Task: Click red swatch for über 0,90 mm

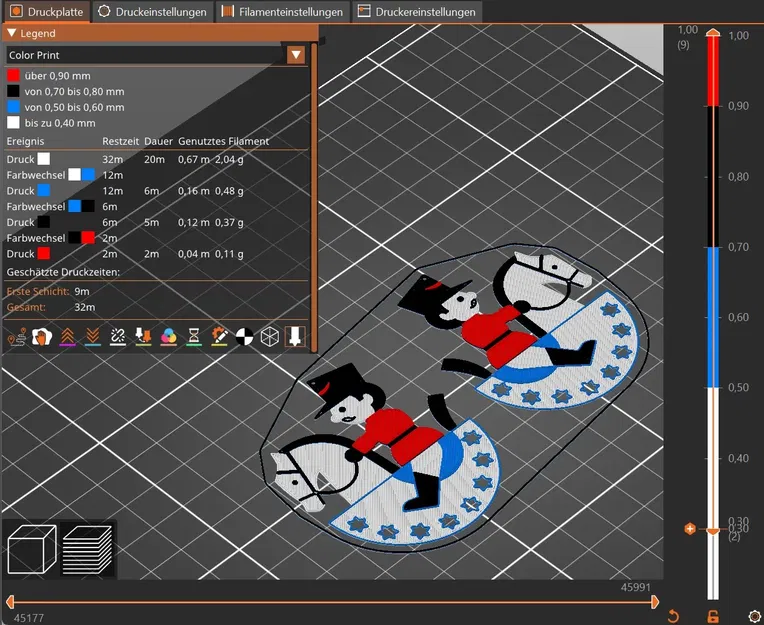Action: pyautogui.click(x=13, y=76)
